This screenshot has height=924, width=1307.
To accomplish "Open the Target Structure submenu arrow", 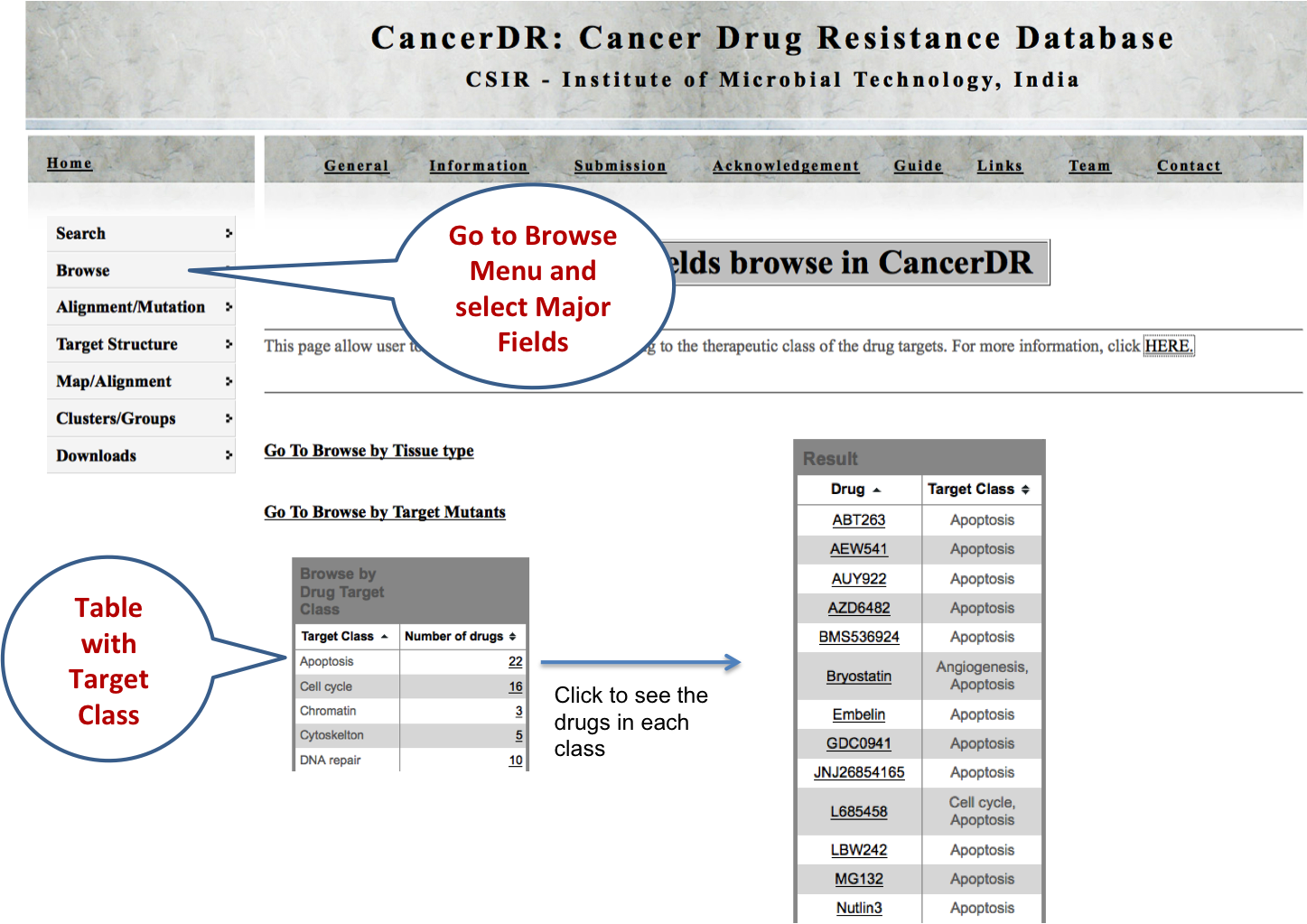I will click(229, 344).
